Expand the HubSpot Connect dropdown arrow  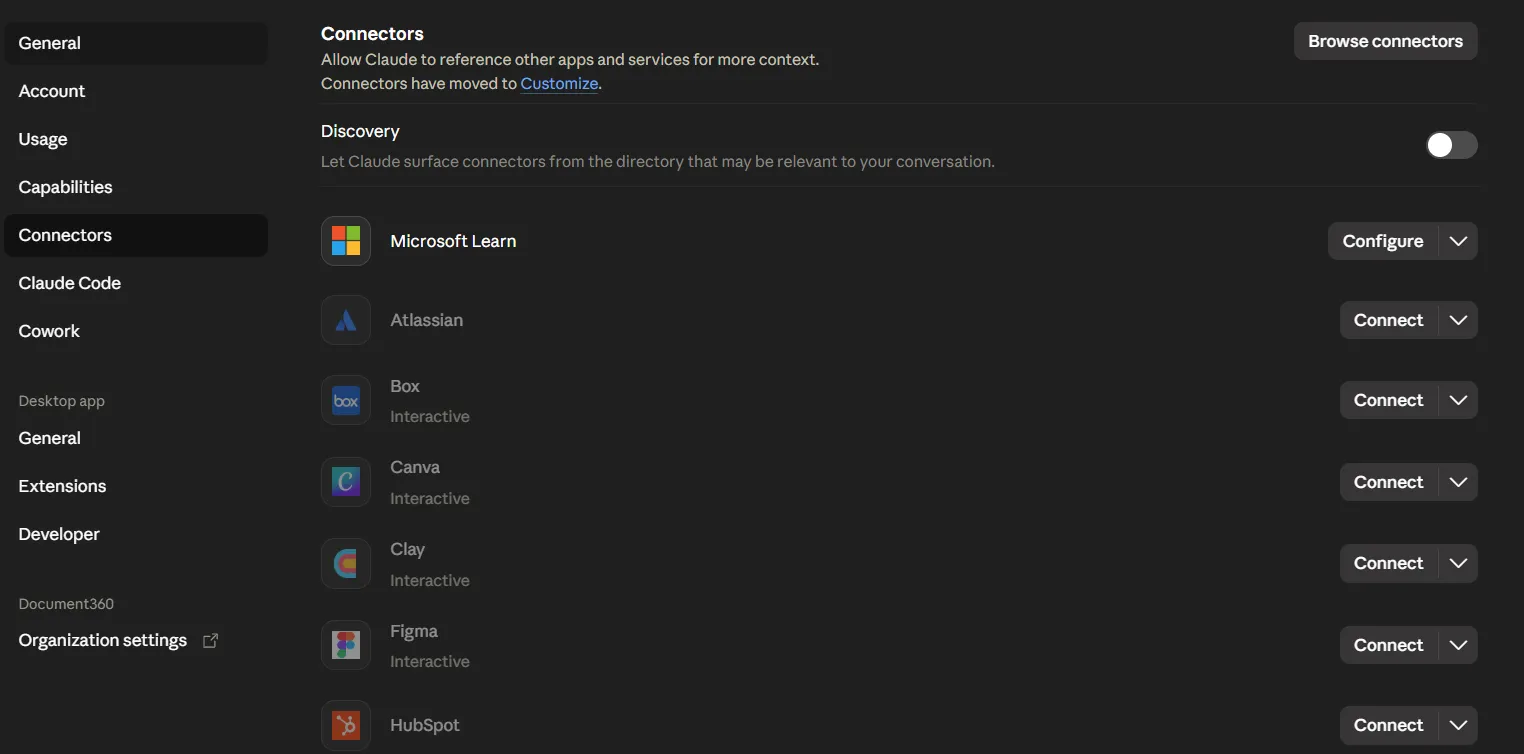tap(1458, 725)
